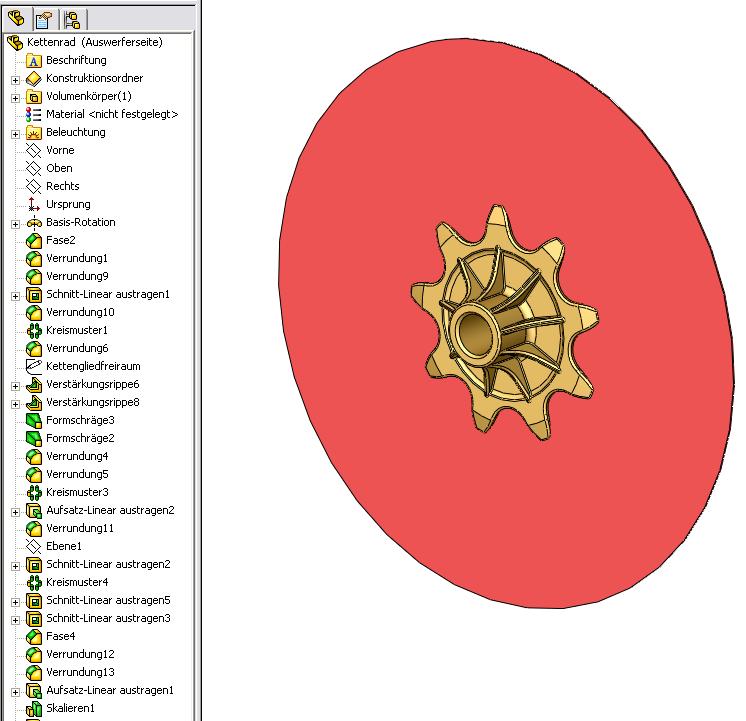Screen dimensions: 746x721
Task: Click the Fase4 chamfer icon
Action: (x=33, y=637)
